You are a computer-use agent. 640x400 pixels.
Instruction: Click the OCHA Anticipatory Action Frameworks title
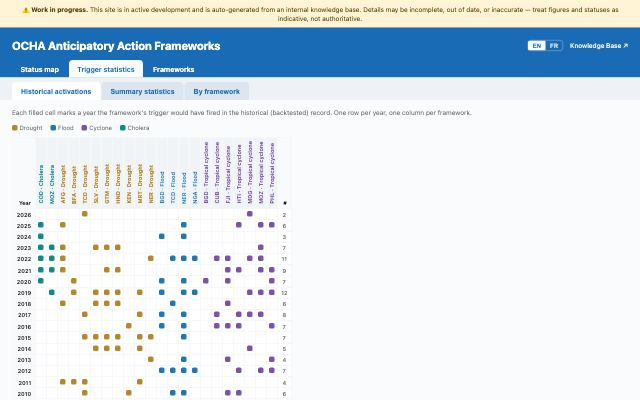point(116,46)
